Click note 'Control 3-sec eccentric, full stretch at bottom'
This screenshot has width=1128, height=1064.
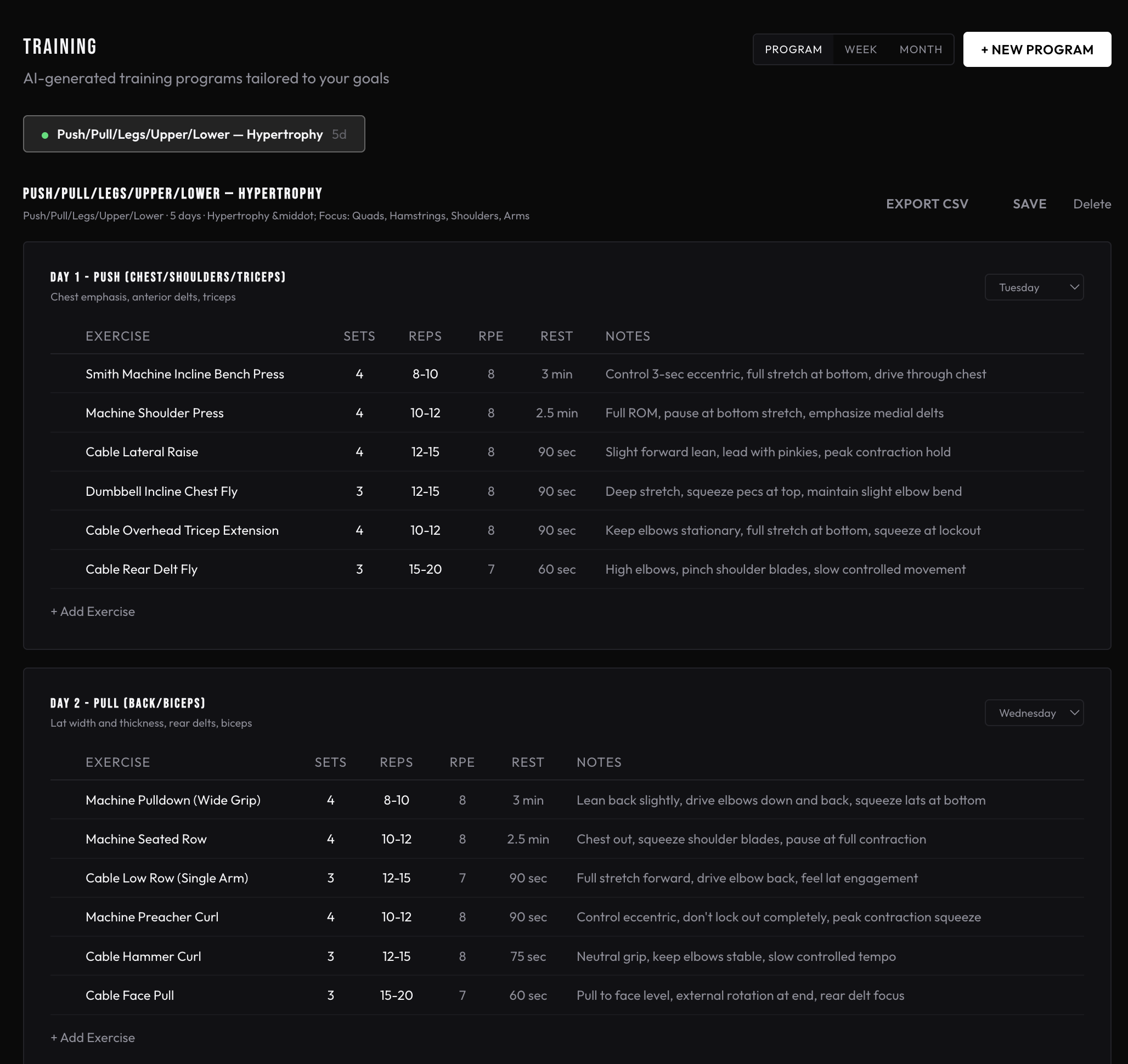coord(796,373)
